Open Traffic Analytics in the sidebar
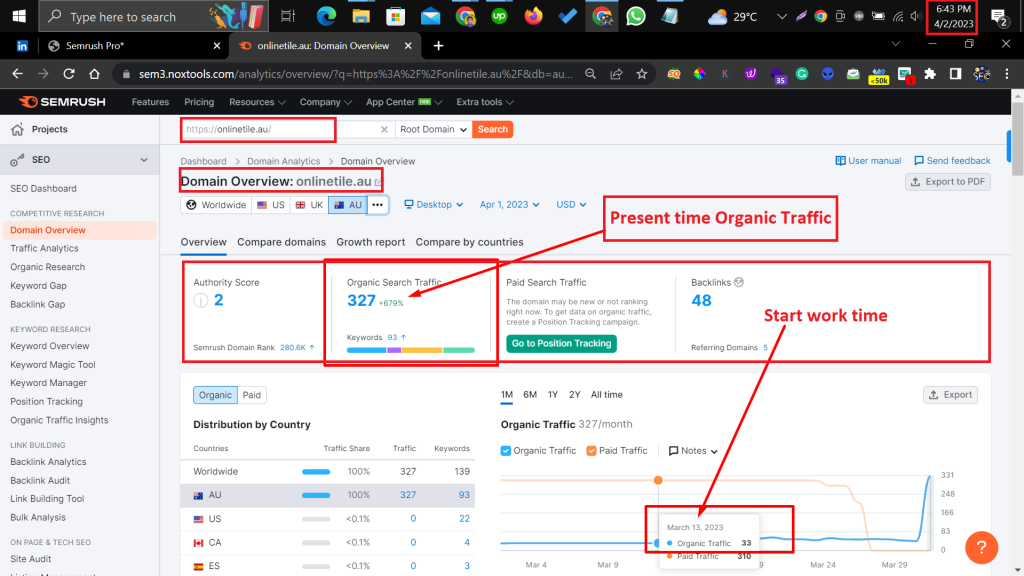Screen dimensions: 1024x576 (44, 248)
